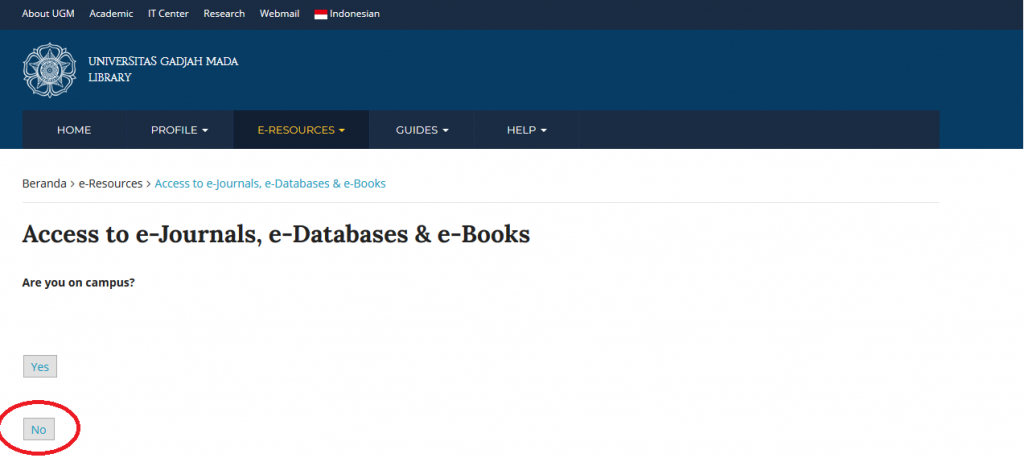
Task: Expand the HELP dropdown menu
Action: pos(526,130)
